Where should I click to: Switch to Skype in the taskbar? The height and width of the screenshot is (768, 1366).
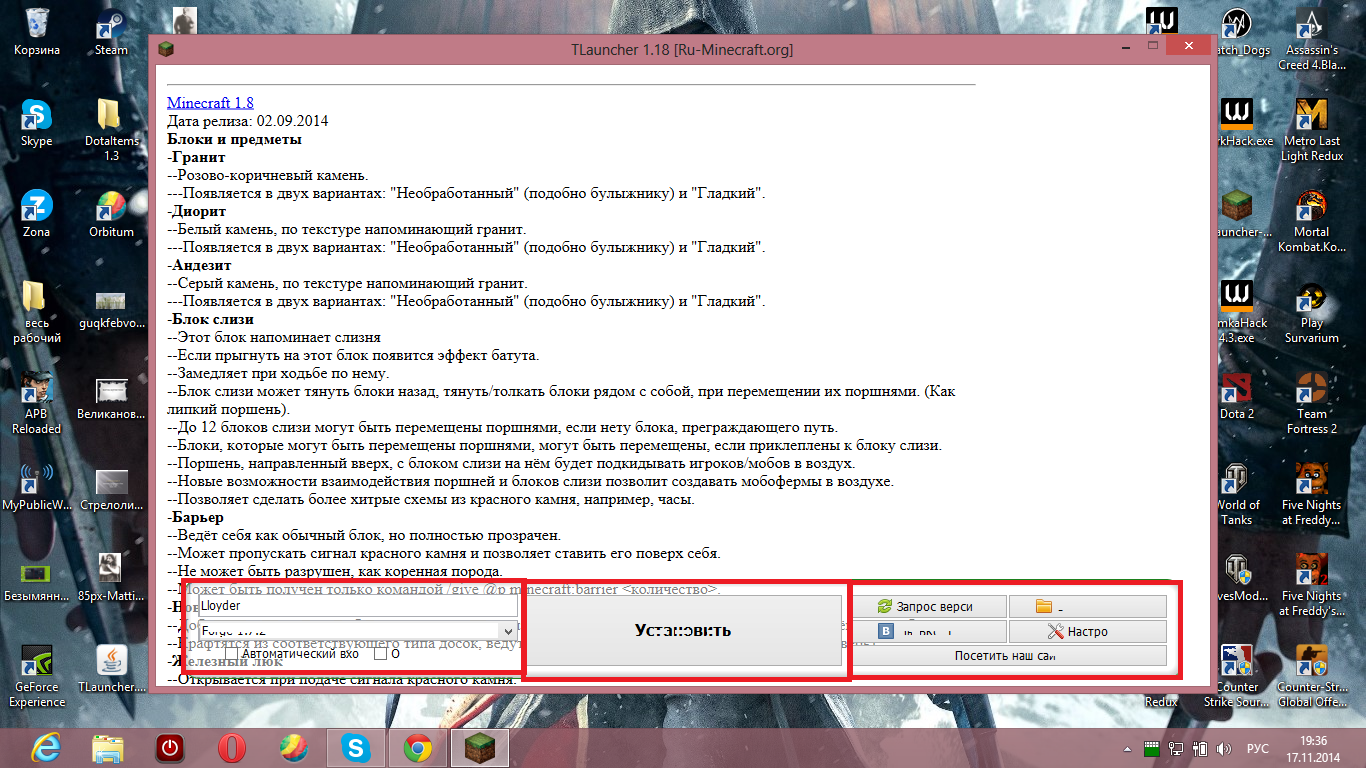[356, 748]
